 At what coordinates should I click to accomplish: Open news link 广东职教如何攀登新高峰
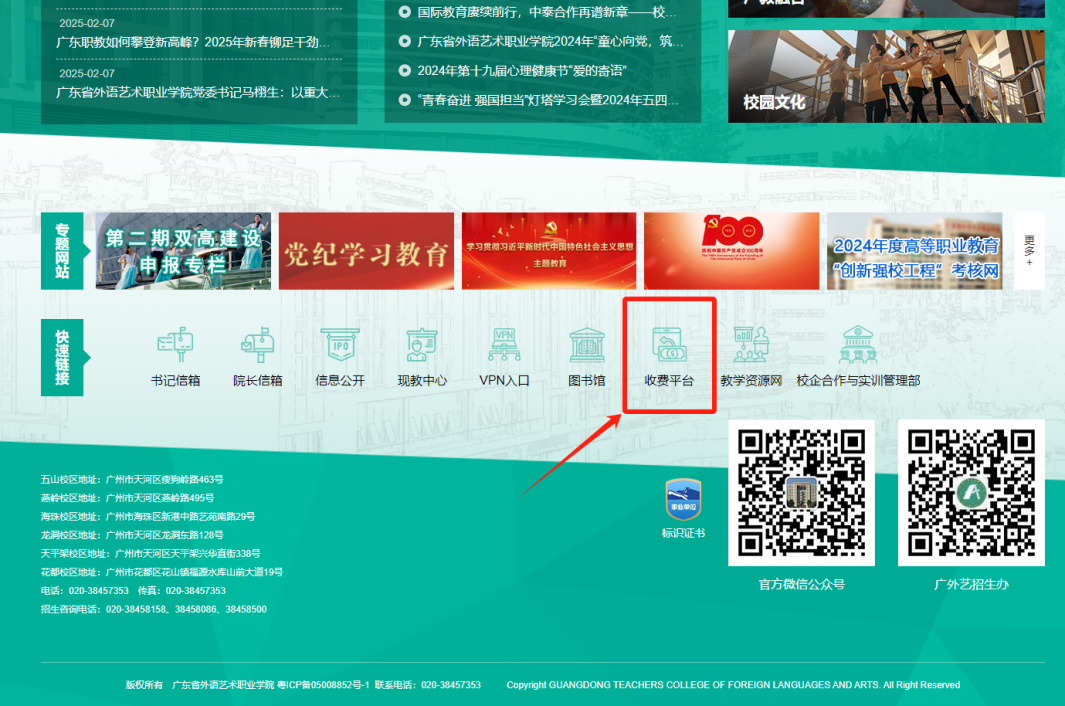[x=193, y=43]
